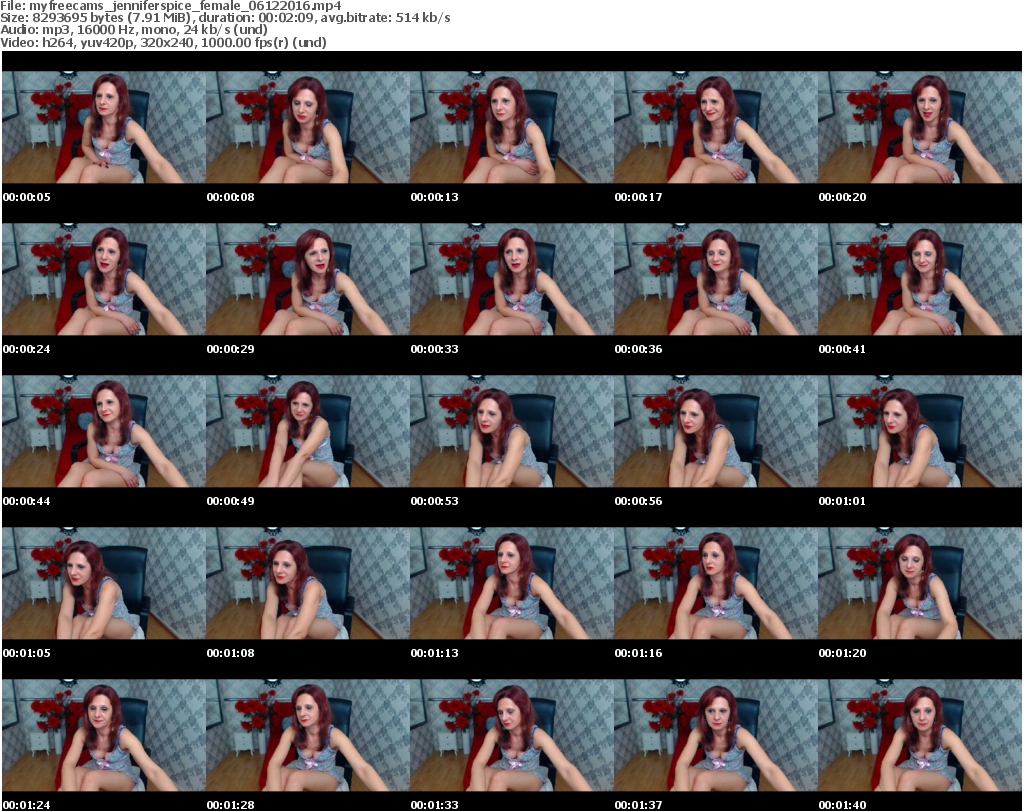Viewport: 1024px width, 811px height.
Task: Click the timestamp label 00:01:40
Action: click(842, 805)
